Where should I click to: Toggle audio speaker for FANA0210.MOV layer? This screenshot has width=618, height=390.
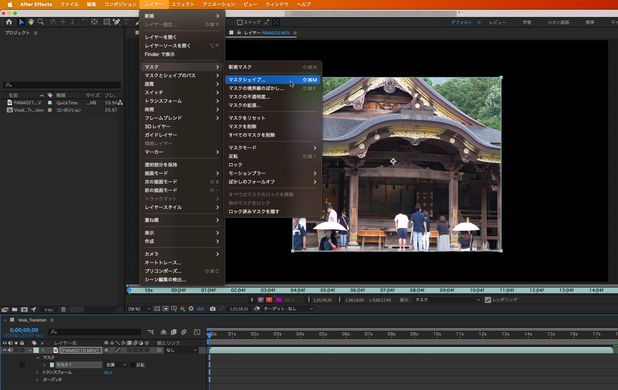[x=11, y=350]
